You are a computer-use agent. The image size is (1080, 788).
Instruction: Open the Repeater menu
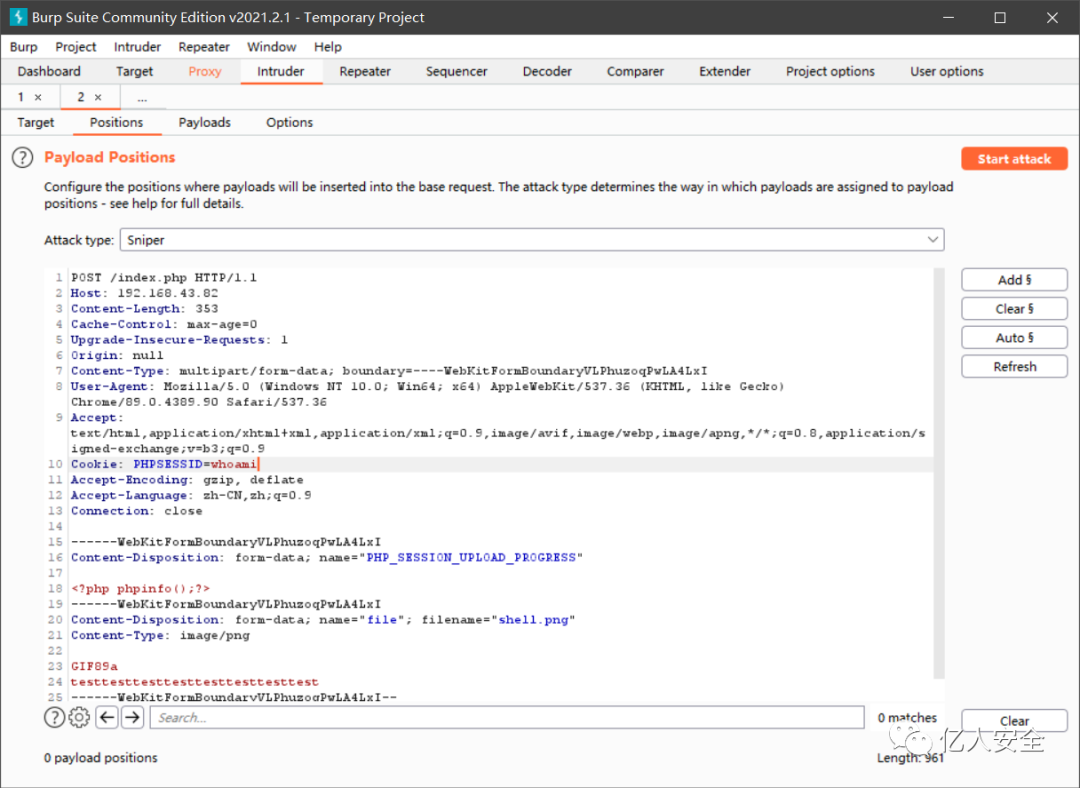click(204, 47)
